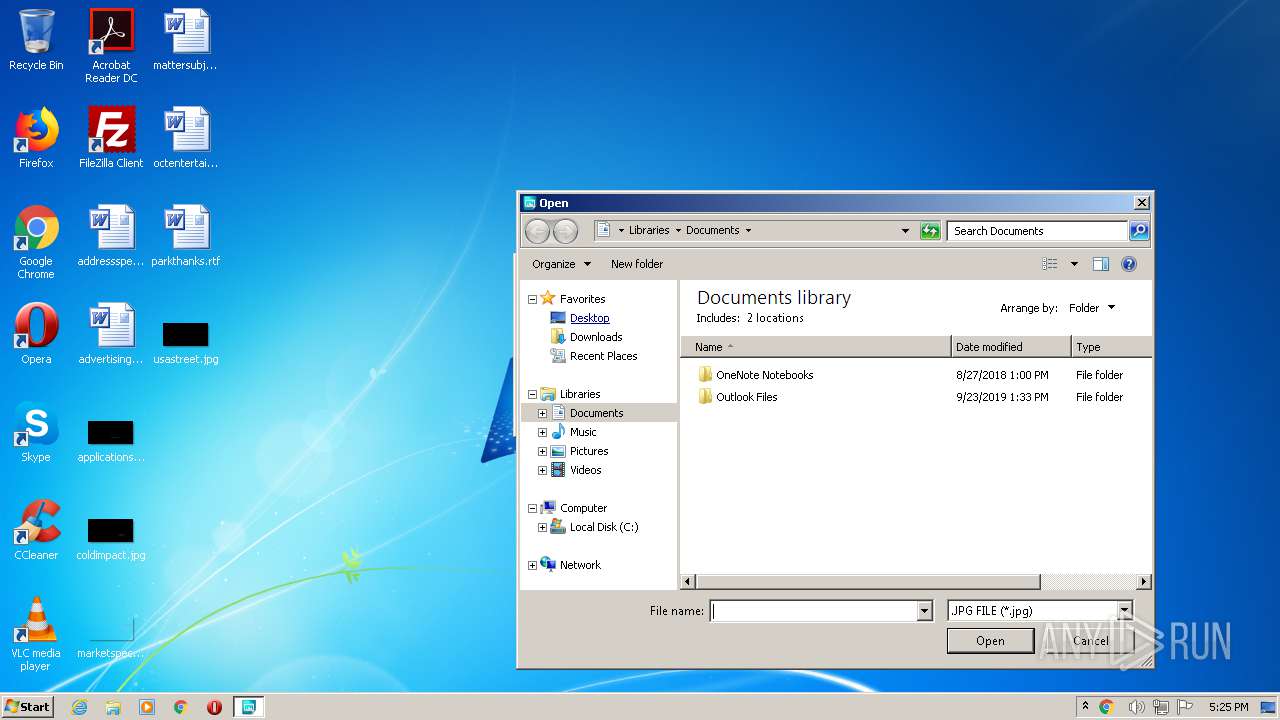Screen dimensions: 1280x720
Task: Click the File name input field
Action: tap(813, 610)
